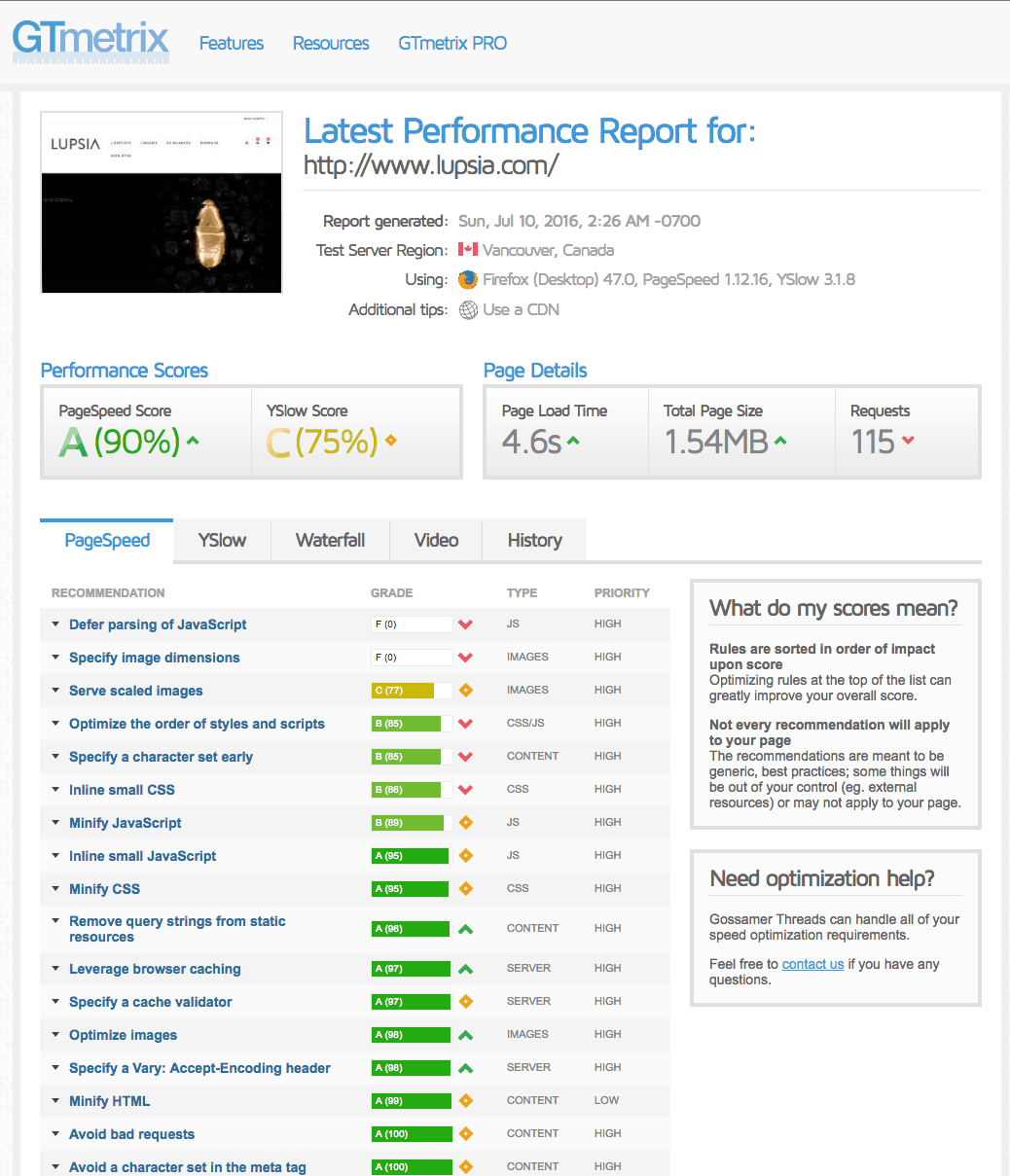The height and width of the screenshot is (1176, 1010).
Task: Open the Optimize images recommendation link
Action: [124, 1035]
